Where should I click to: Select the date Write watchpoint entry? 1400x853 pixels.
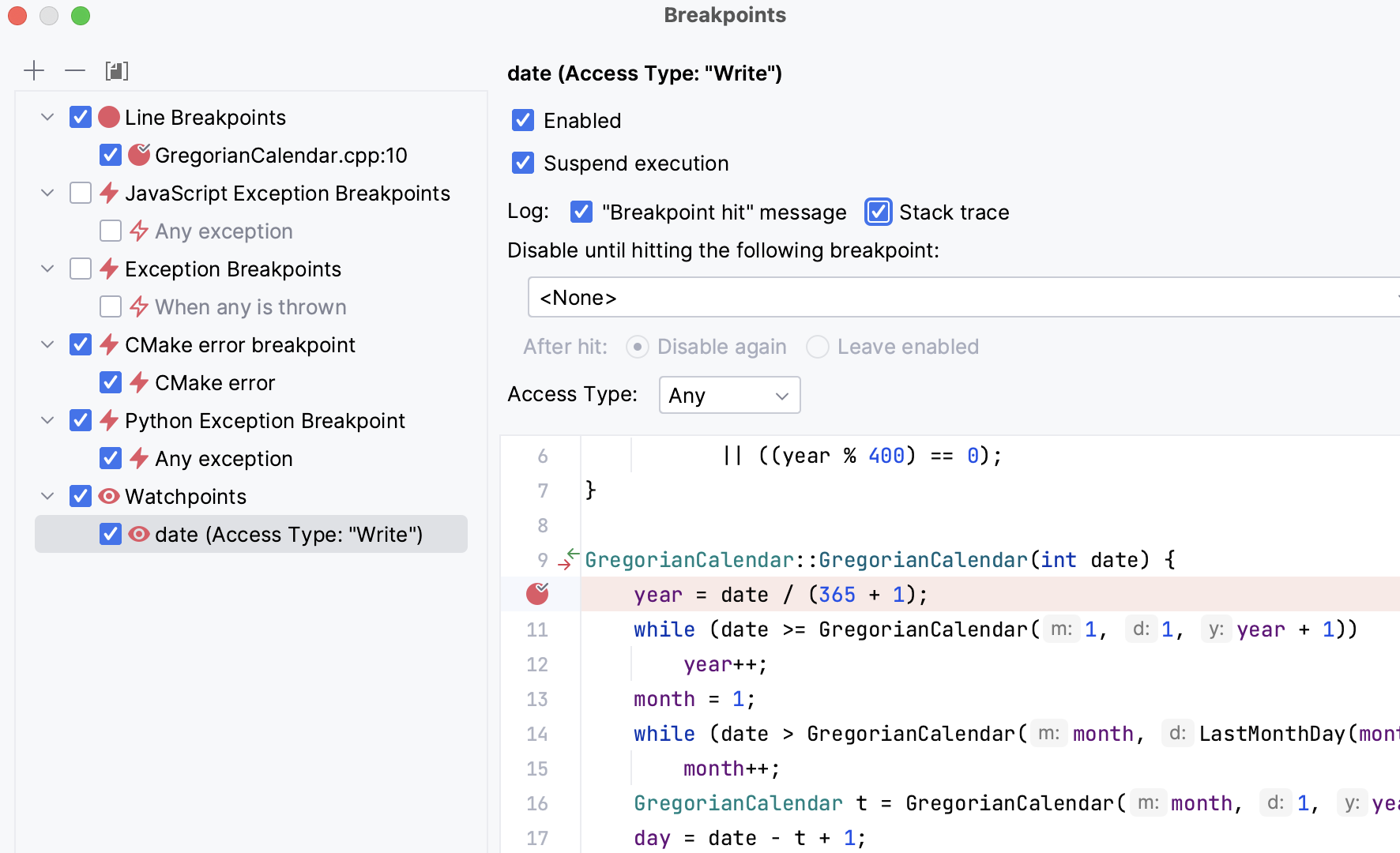[x=288, y=535]
